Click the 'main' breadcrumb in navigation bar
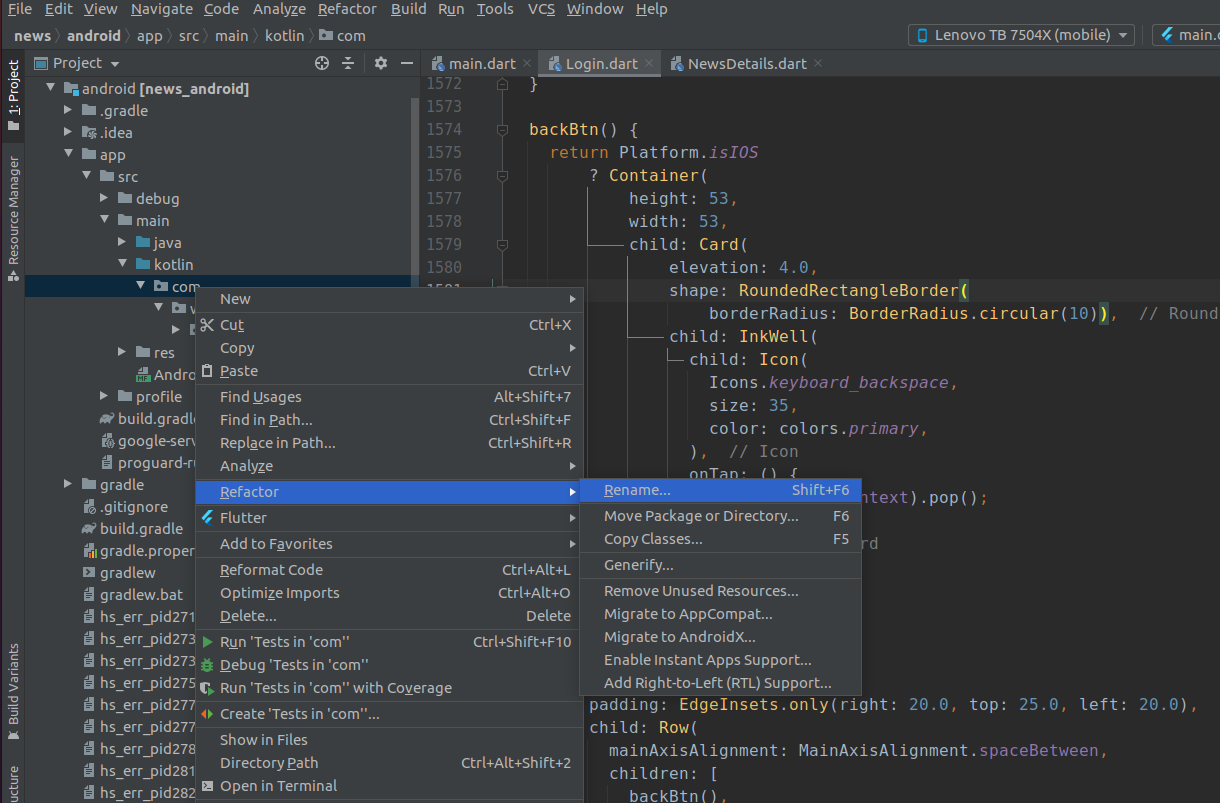Image resolution: width=1220 pixels, height=803 pixels. tap(232, 36)
